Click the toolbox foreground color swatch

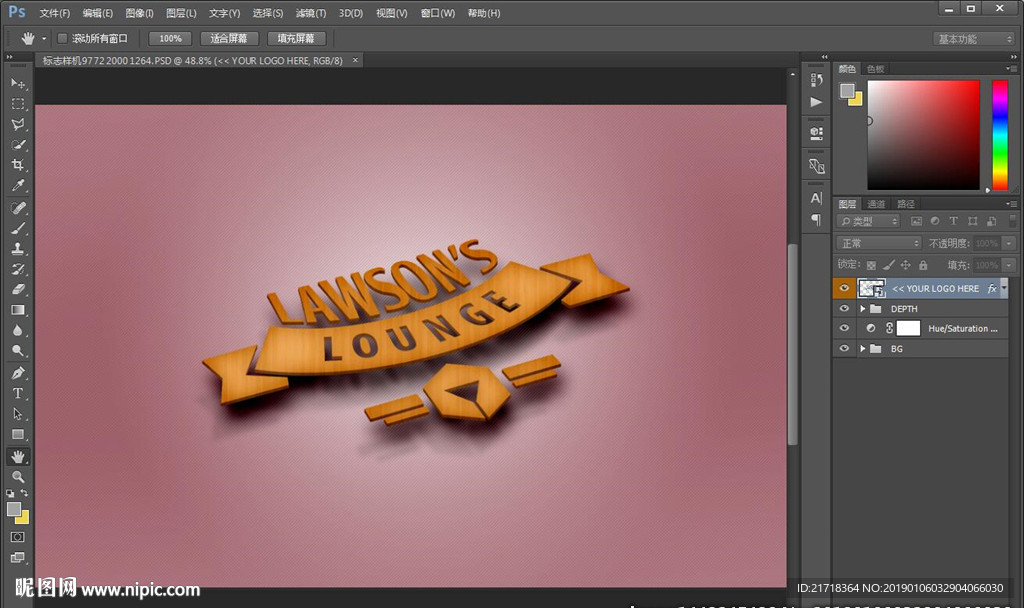pyautogui.click(x=14, y=509)
